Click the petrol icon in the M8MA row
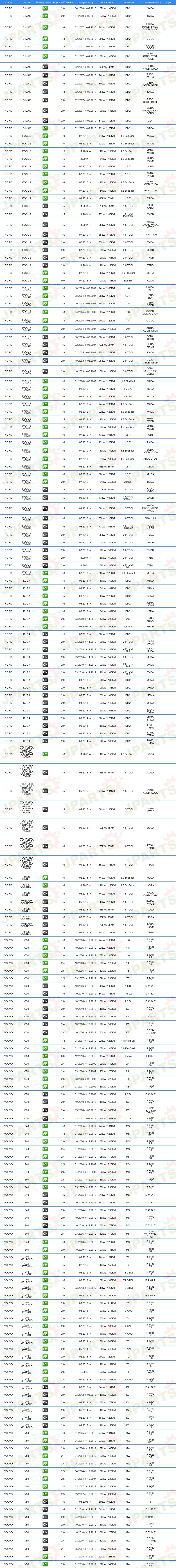Image resolution: width=176 pixels, height=1568 pixels. 45,581
